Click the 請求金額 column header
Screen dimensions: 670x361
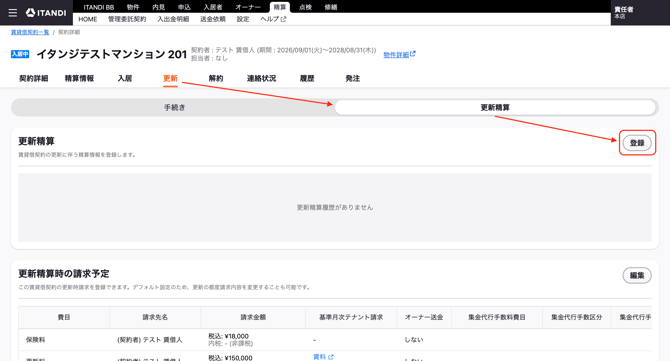[x=253, y=317]
